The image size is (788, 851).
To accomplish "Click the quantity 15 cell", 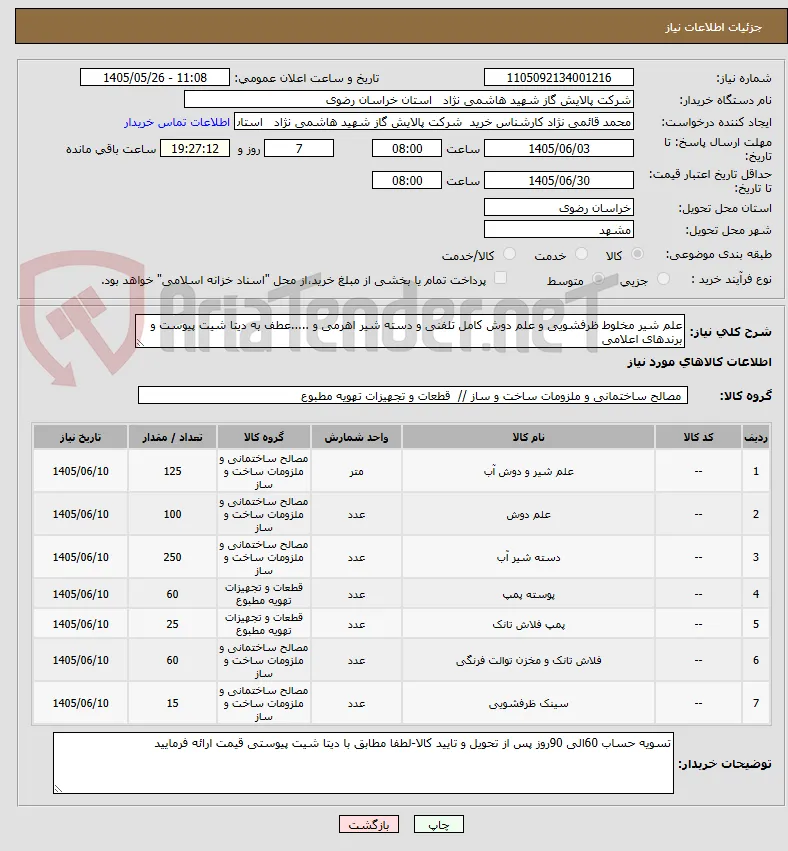I will click(172, 703).
